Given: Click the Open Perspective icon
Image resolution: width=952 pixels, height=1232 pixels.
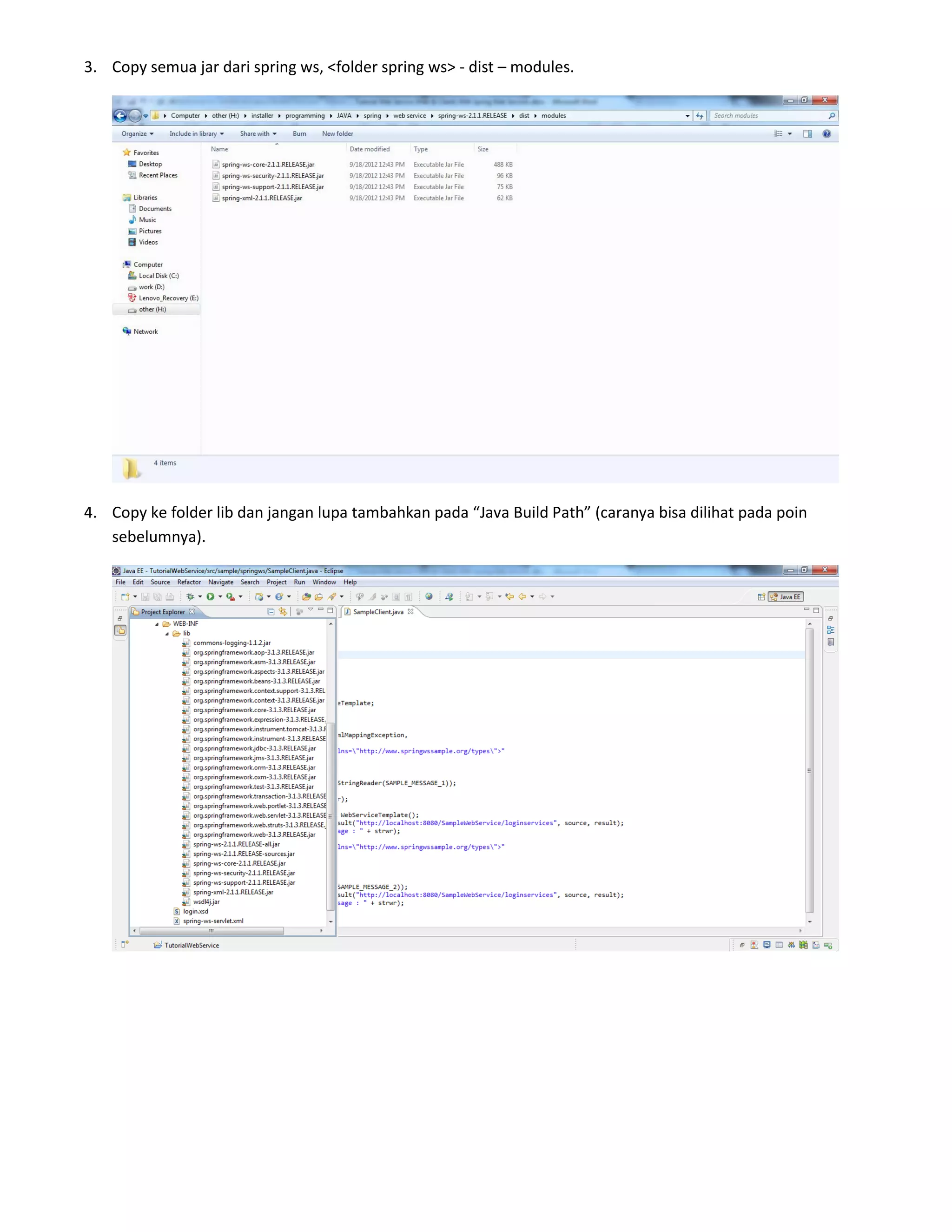Looking at the screenshot, I should point(761,597).
